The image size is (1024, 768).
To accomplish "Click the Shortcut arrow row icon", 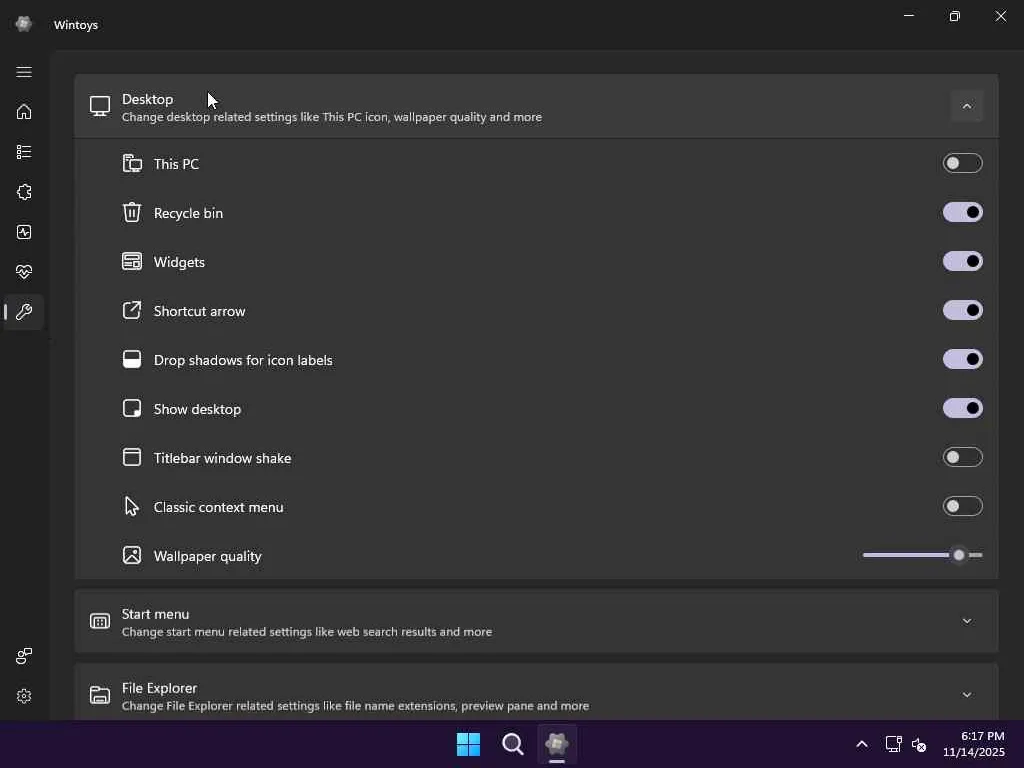I will 132,310.
